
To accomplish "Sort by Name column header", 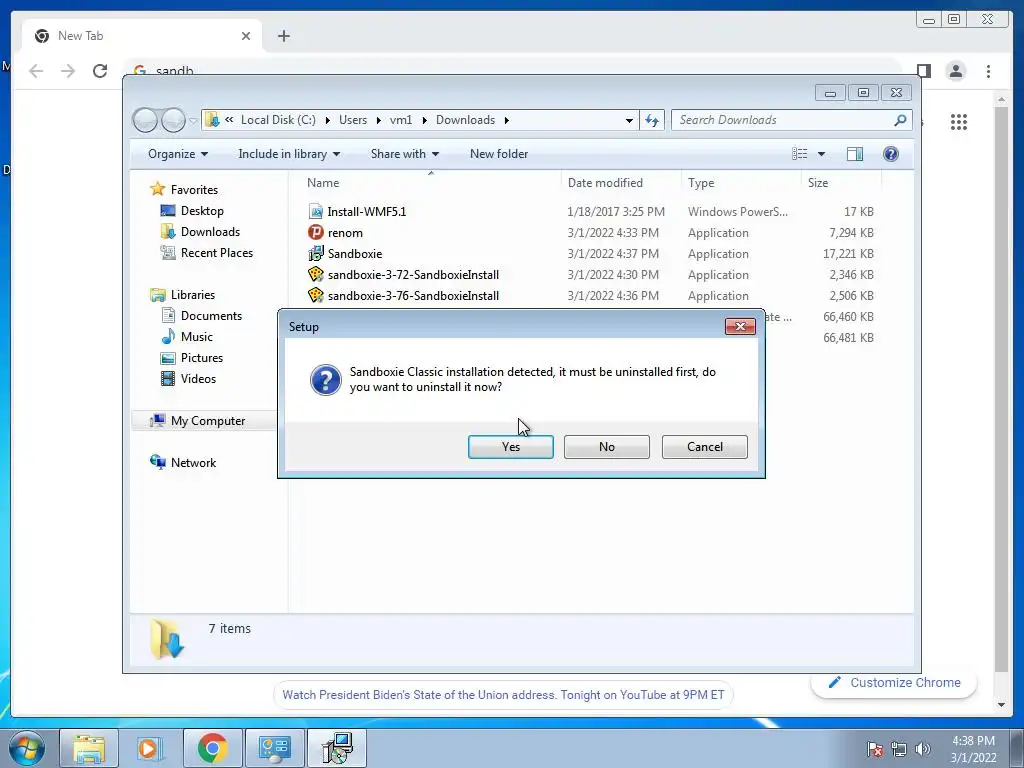I will pyautogui.click(x=323, y=183).
